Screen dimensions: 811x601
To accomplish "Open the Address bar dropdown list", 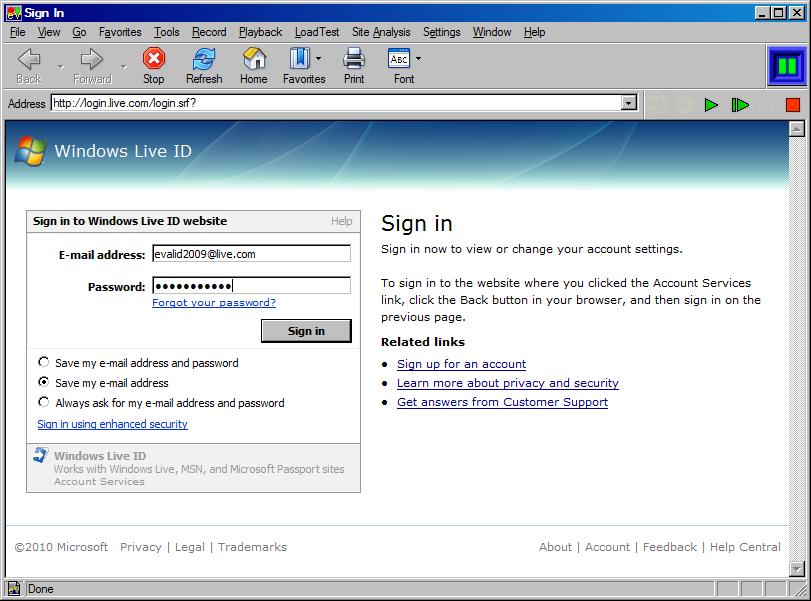I will pyautogui.click(x=628, y=103).
